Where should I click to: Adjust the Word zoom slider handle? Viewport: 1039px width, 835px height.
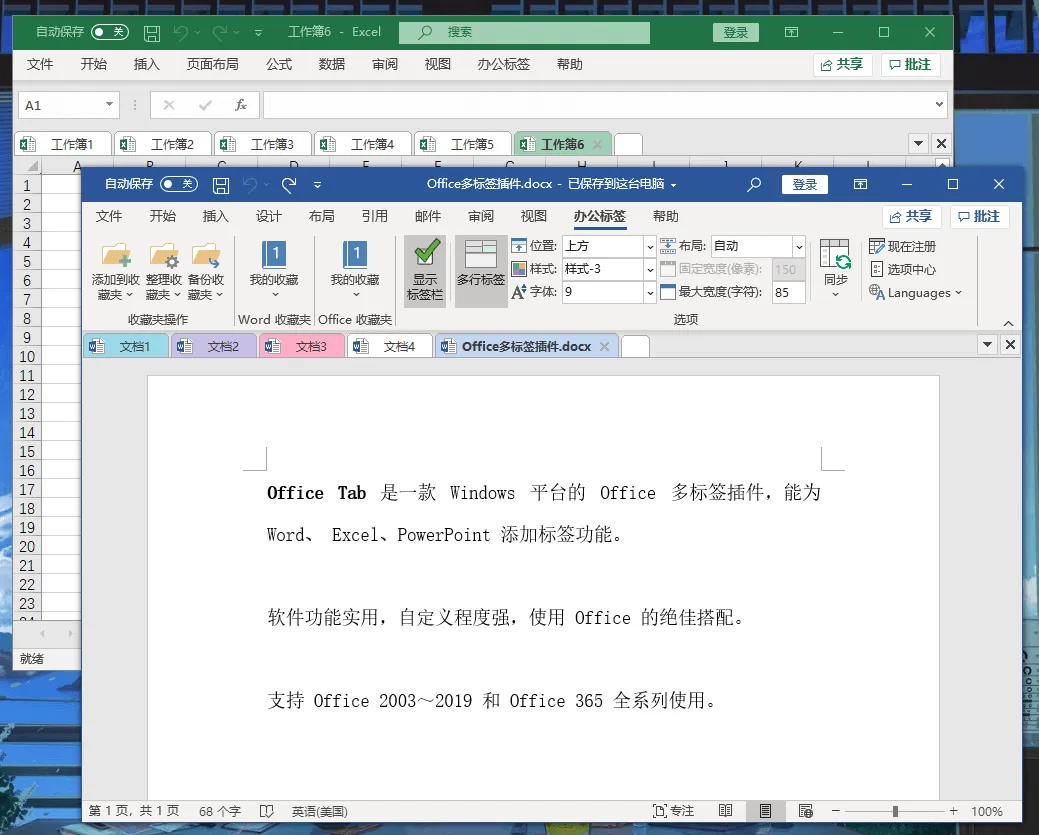pos(895,811)
